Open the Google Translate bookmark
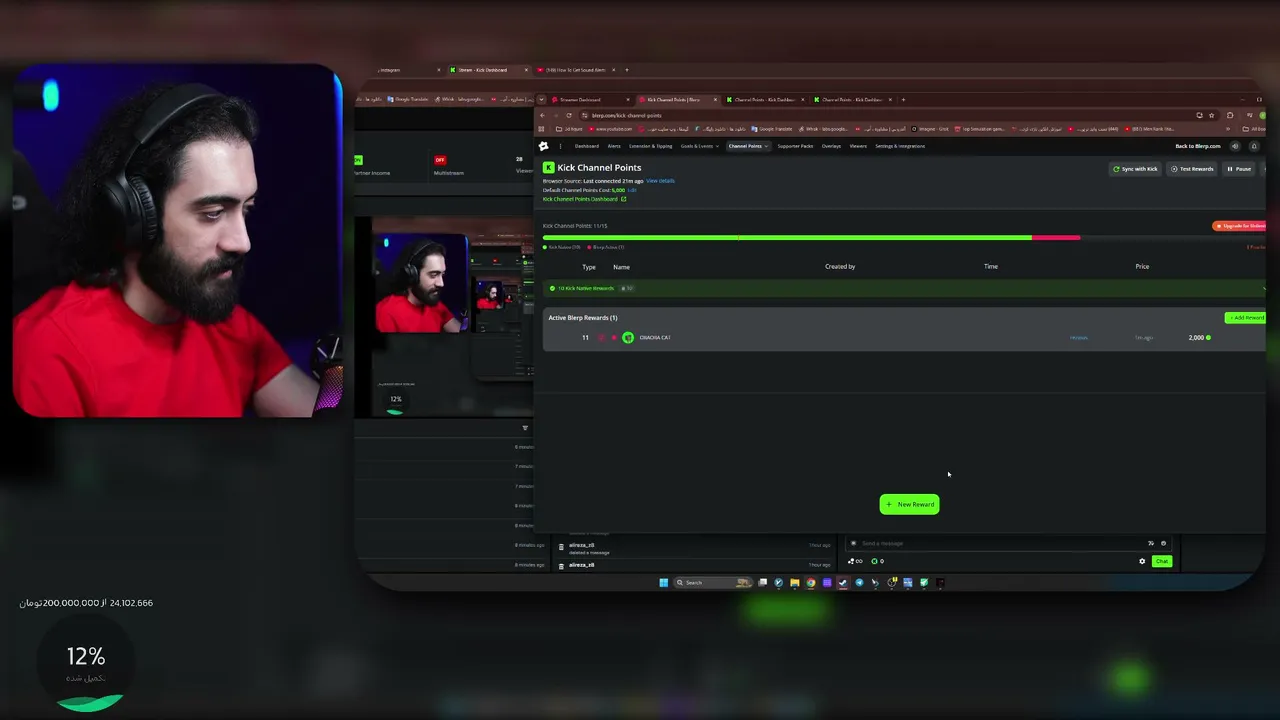Viewport: 1280px width, 720px height. [772, 129]
